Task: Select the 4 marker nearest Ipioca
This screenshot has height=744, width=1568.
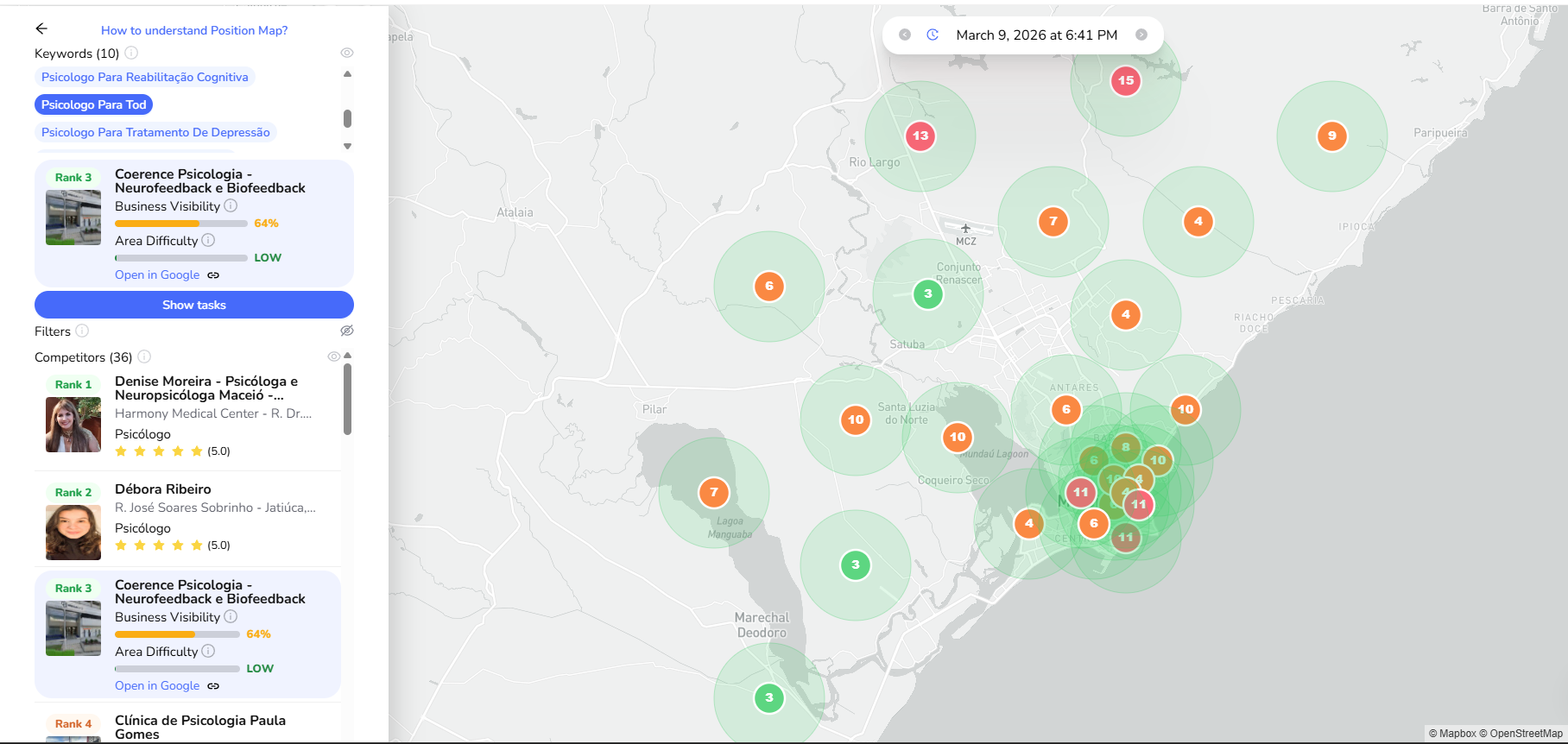Action: click(1198, 221)
